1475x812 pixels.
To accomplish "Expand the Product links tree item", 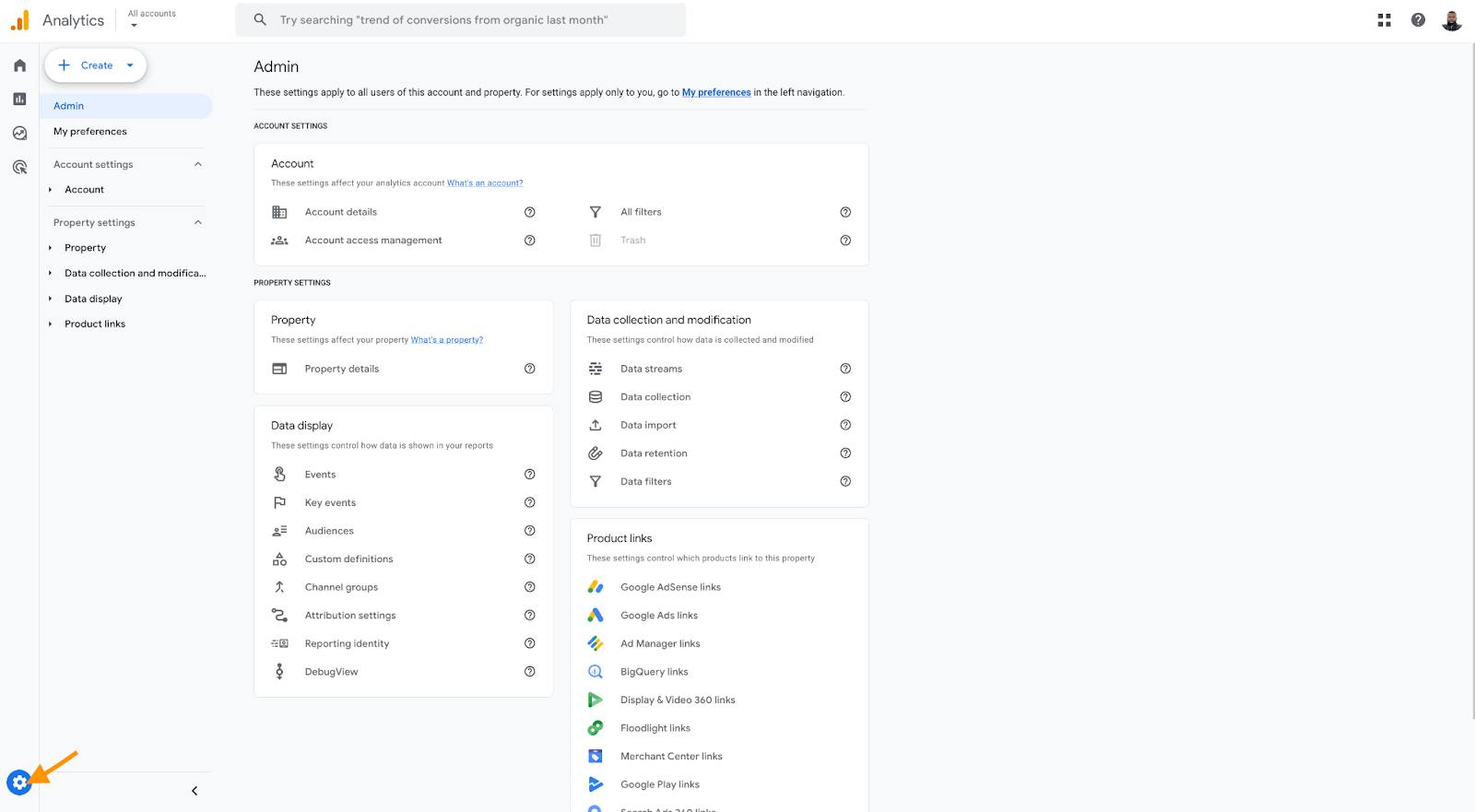I will click(50, 324).
